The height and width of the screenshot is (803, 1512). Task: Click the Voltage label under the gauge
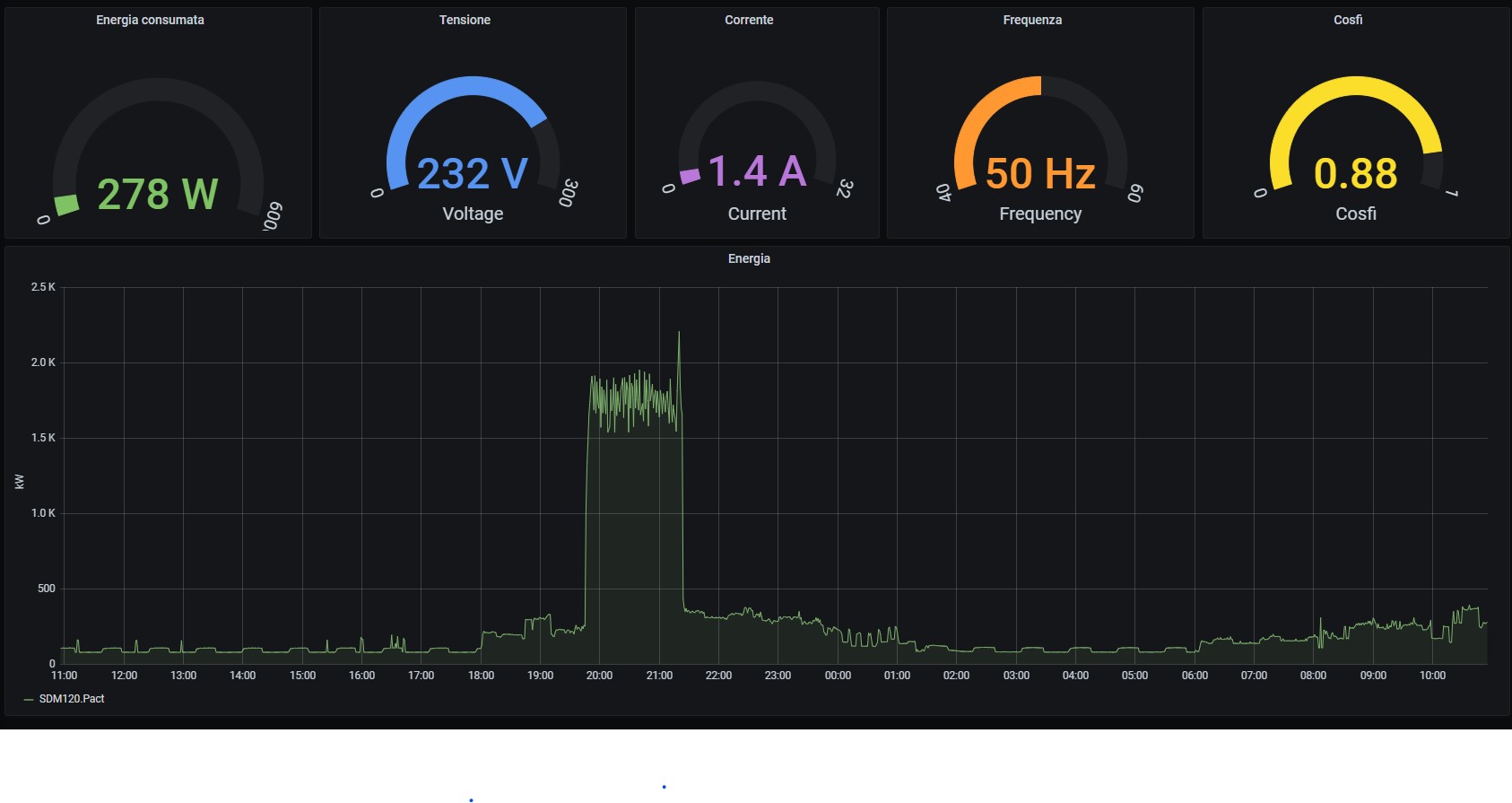[473, 214]
